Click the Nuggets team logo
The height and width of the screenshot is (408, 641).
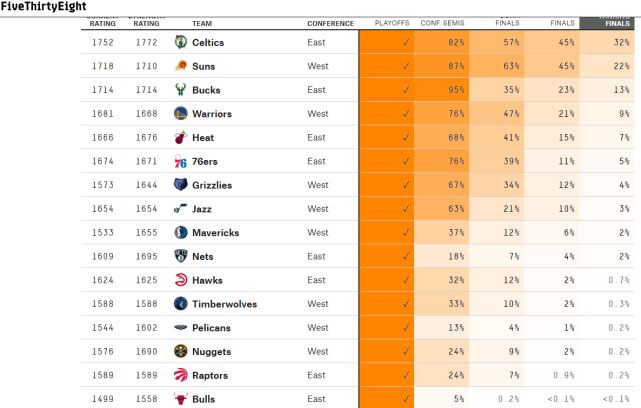(181, 351)
